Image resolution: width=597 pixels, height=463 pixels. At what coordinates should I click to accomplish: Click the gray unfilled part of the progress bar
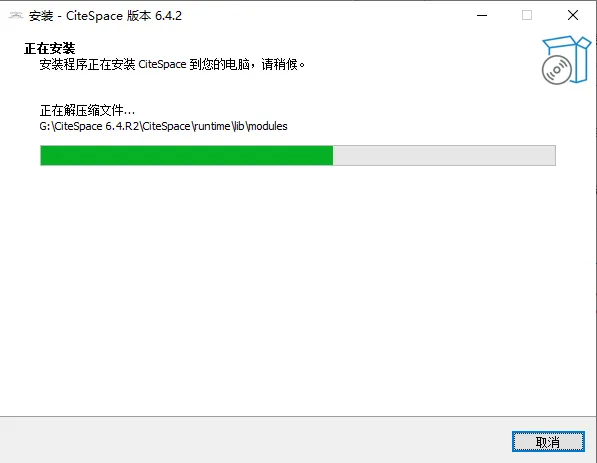[444, 155]
